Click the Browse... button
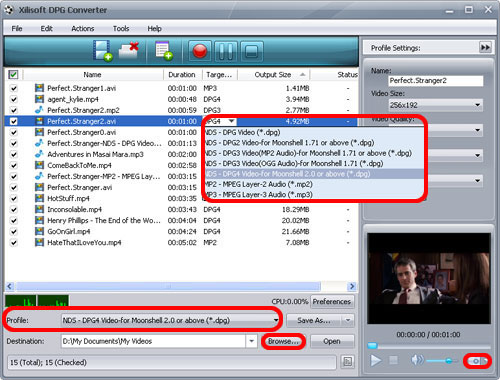The height and width of the screenshot is (380, 500). pos(283,341)
